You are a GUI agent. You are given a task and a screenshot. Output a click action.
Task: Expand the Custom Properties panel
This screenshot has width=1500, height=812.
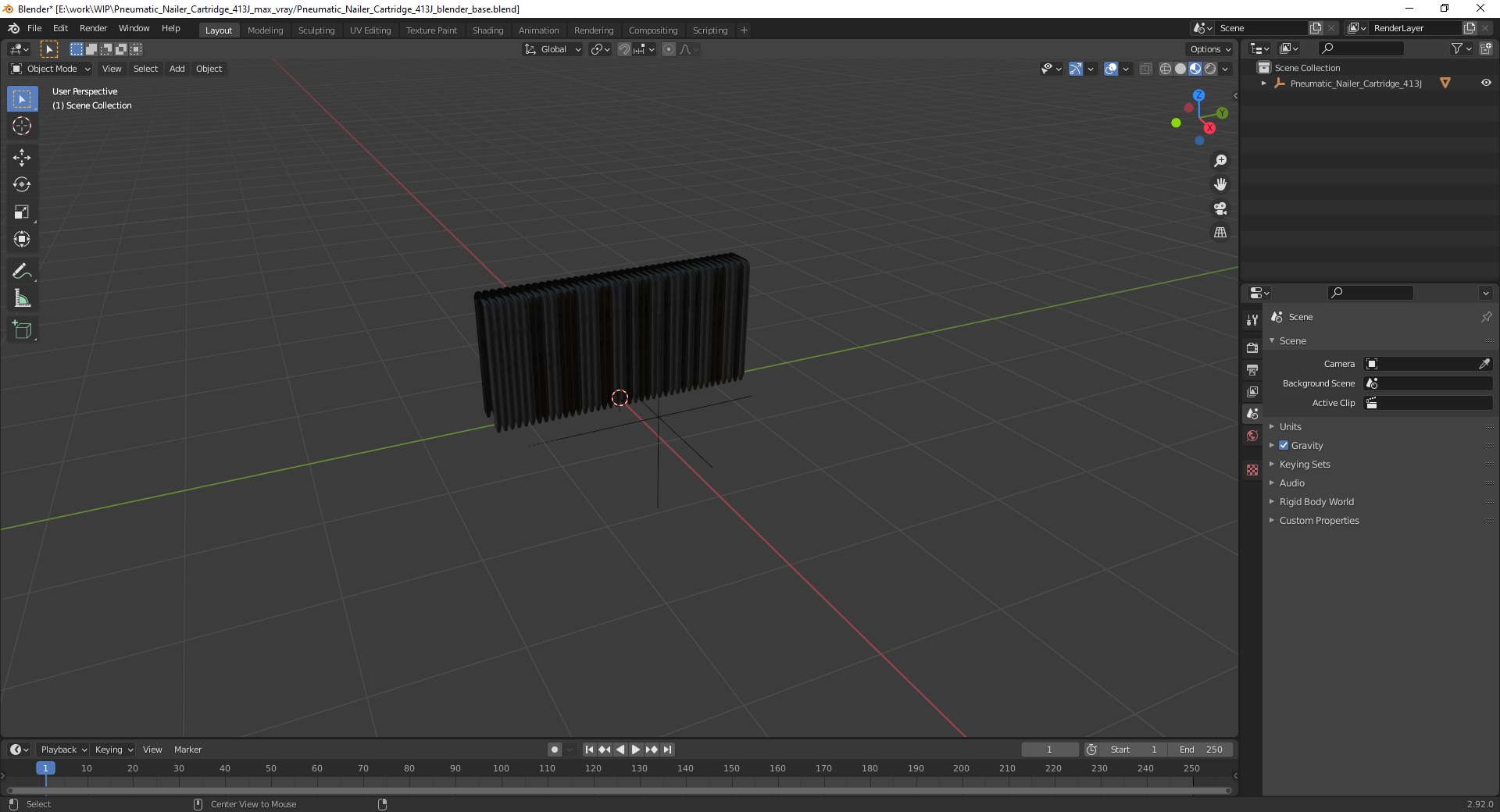pos(1319,520)
